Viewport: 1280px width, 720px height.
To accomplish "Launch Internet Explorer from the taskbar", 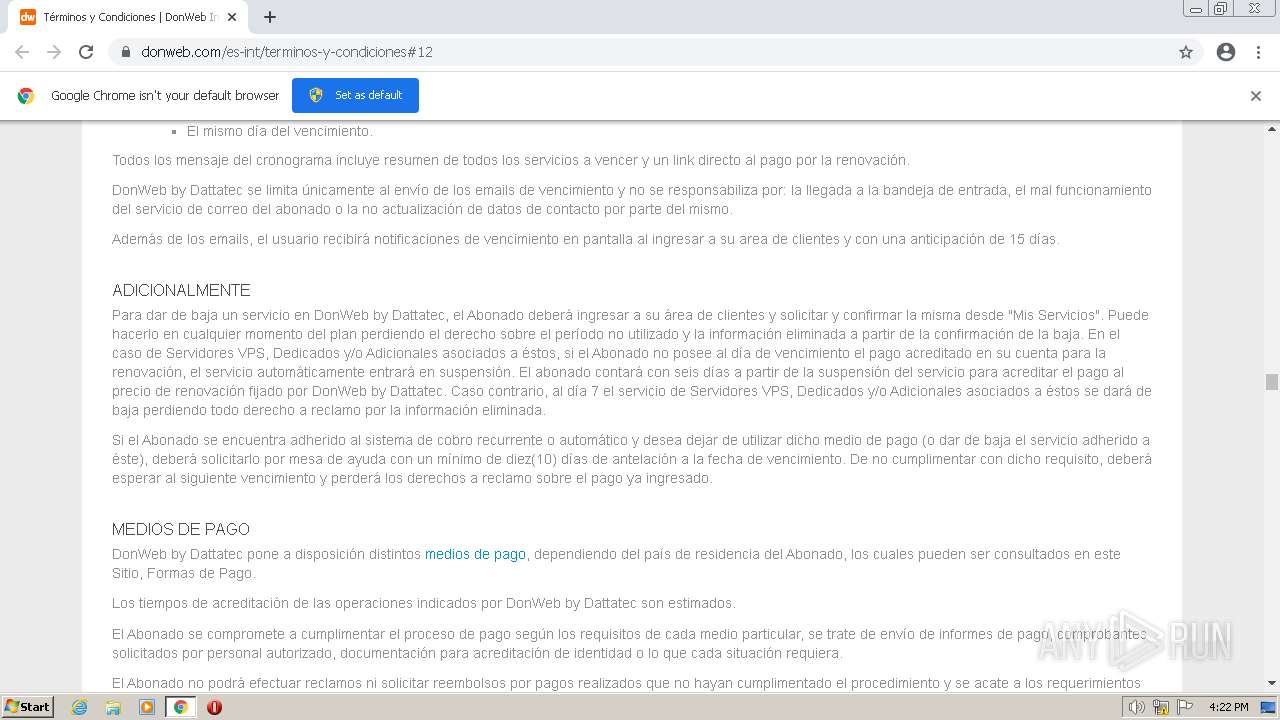I will (x=80, y=707).
